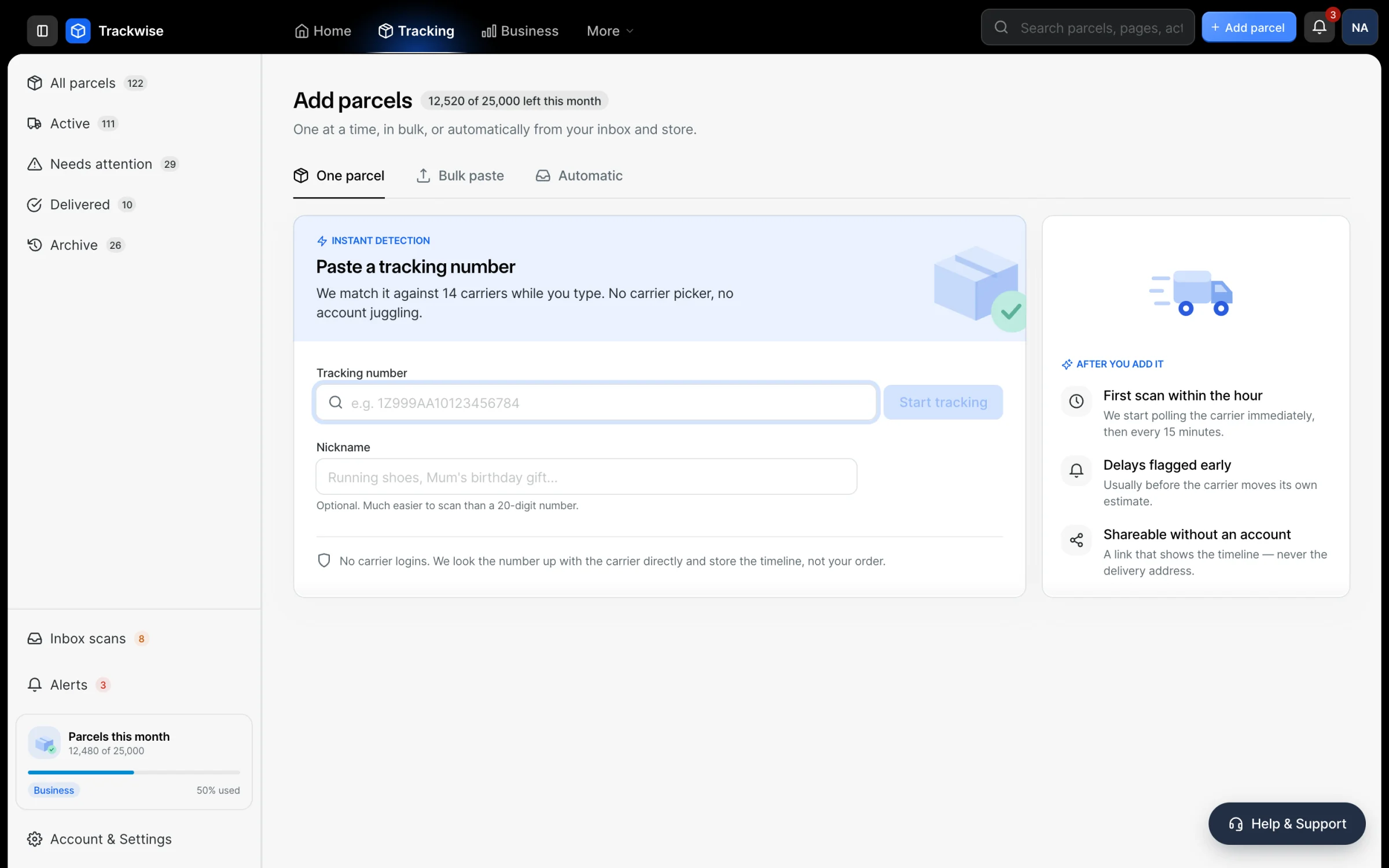Viewport: 1389px width, 868px height.
Task: Click the parcel icon in the Parcels this month card
Action: [45, 743]
